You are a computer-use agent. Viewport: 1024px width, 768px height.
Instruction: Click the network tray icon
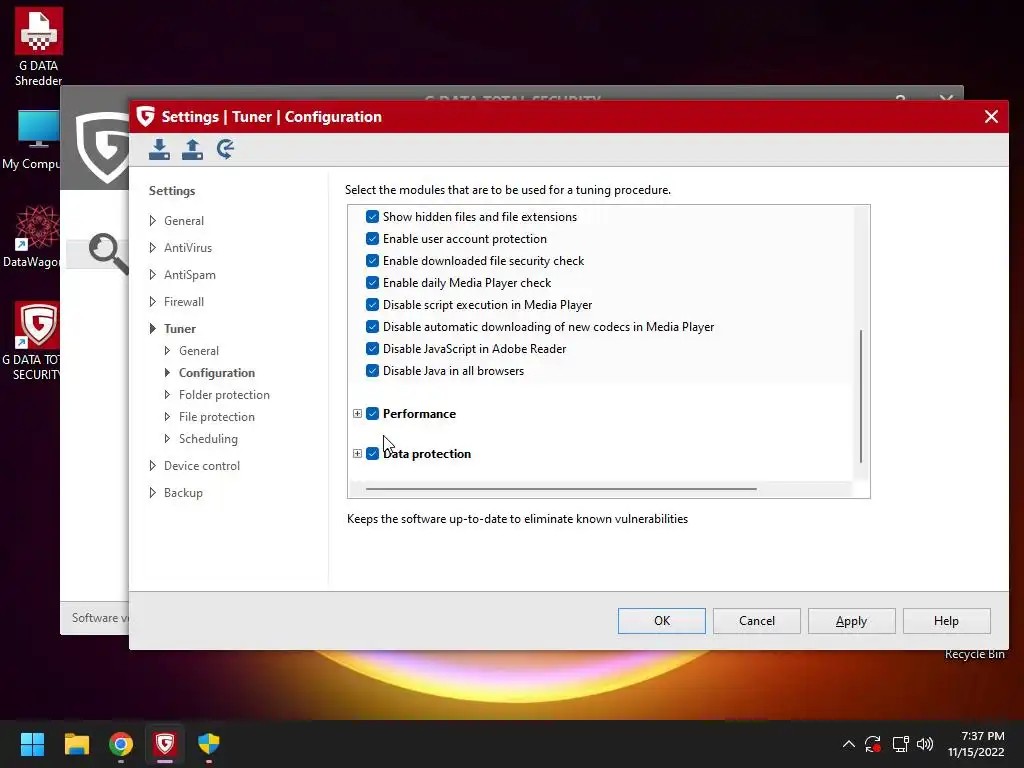(x=901, y=744)
